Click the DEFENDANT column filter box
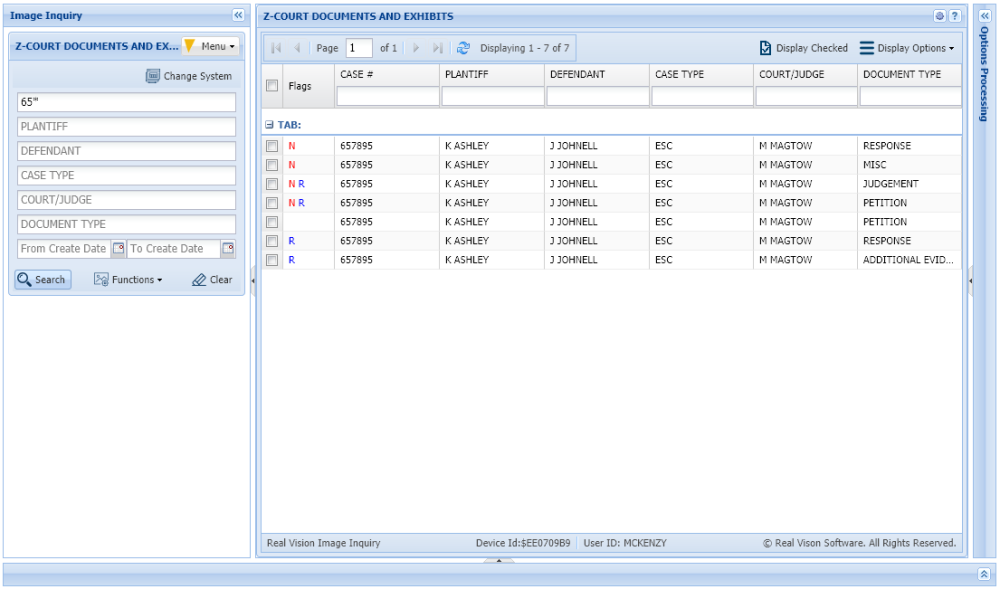The height and width of the screenshot is (589, 1000). pyautogui.click(x=598, y=96)
